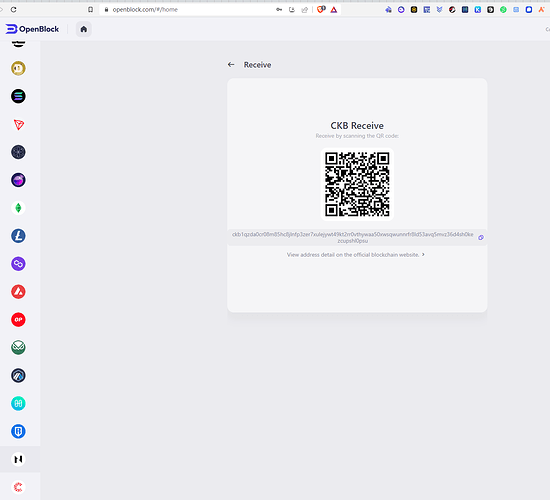This screenshot has height=500, width=550.
Task: Go back using the arrow beside Receive
Action: click(231, 65)
